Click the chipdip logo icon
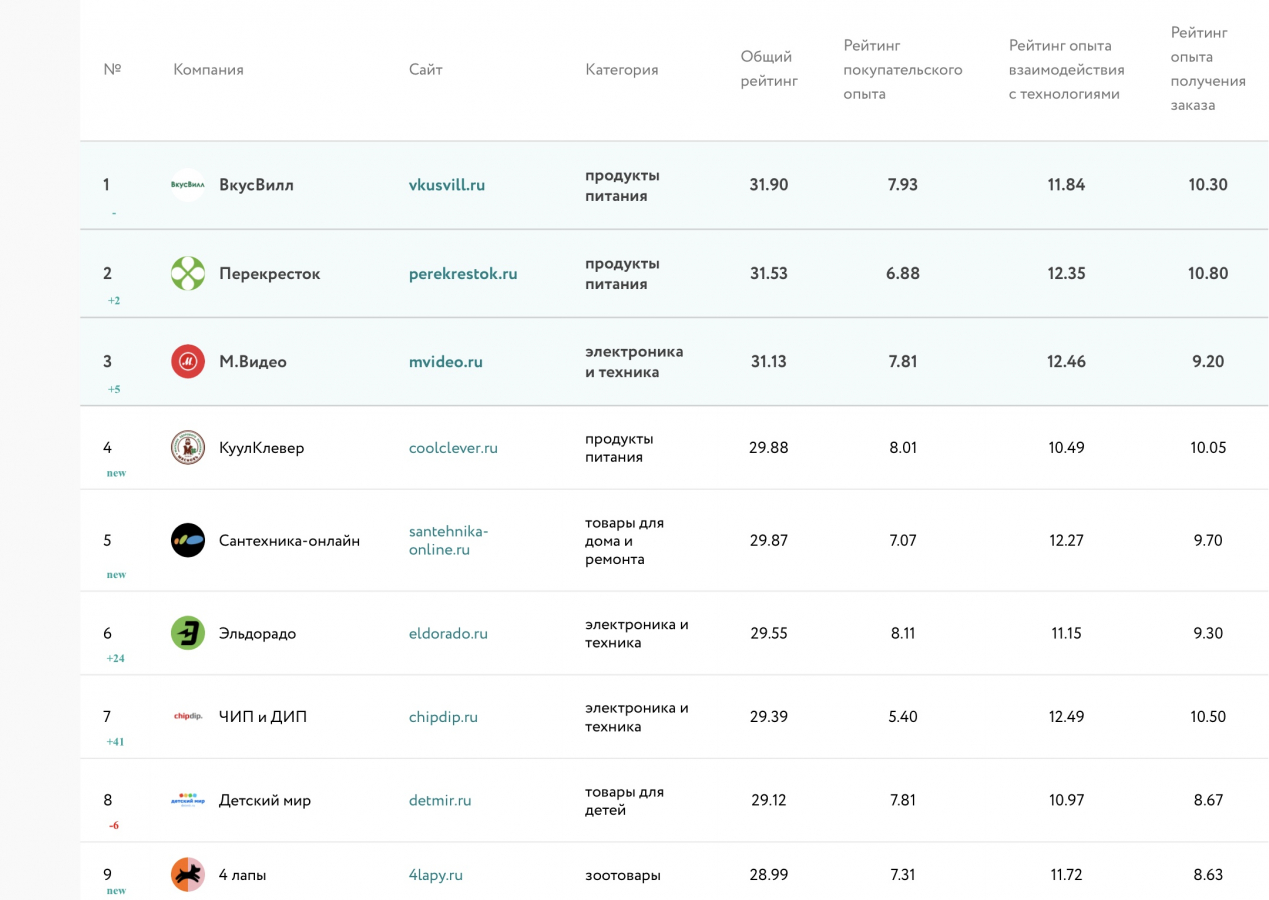Viewport: 1269px width, 900px height. click(x=188, y=716)
